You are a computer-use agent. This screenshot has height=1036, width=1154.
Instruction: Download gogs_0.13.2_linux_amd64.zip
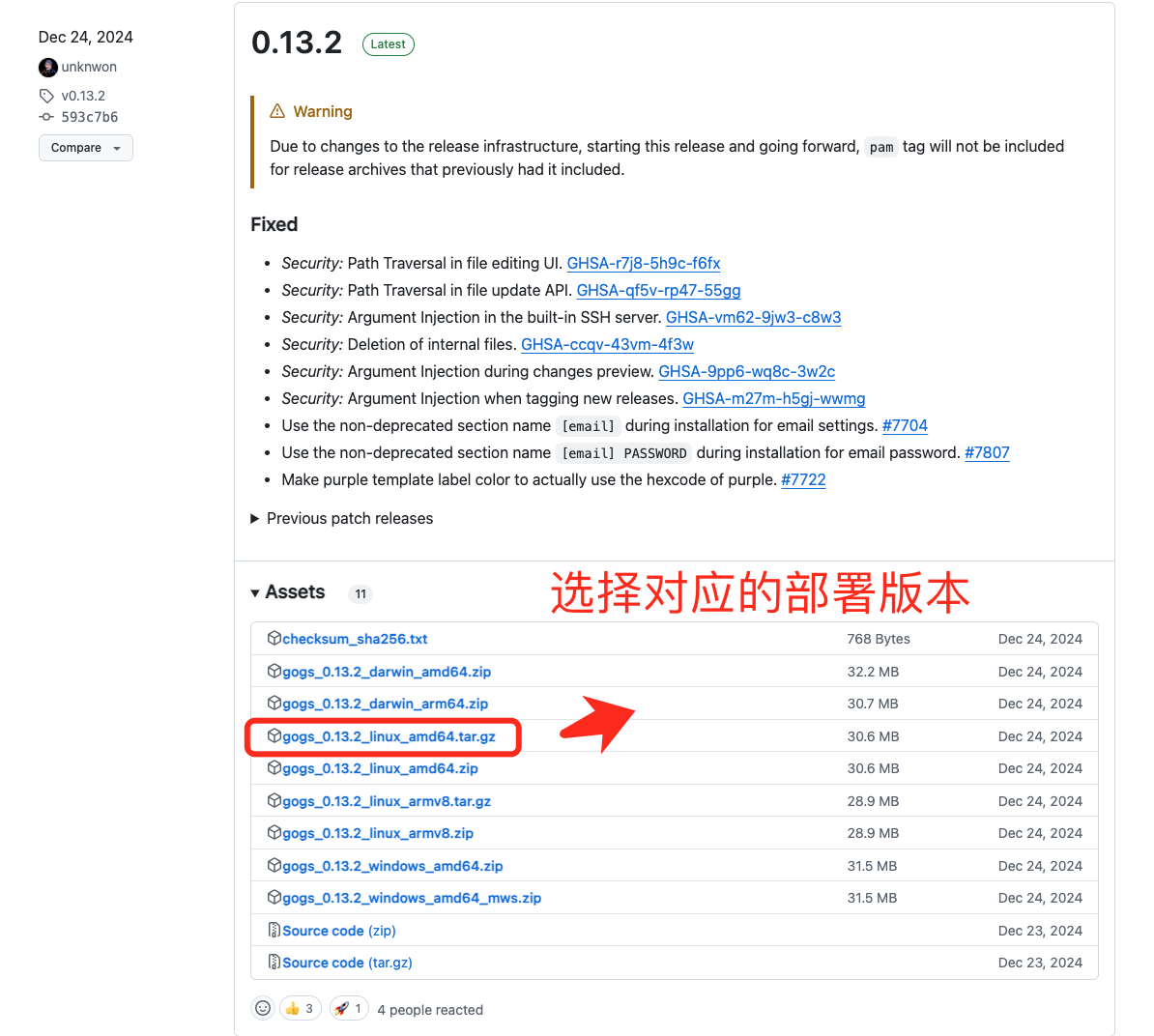[x=380, y=768]
